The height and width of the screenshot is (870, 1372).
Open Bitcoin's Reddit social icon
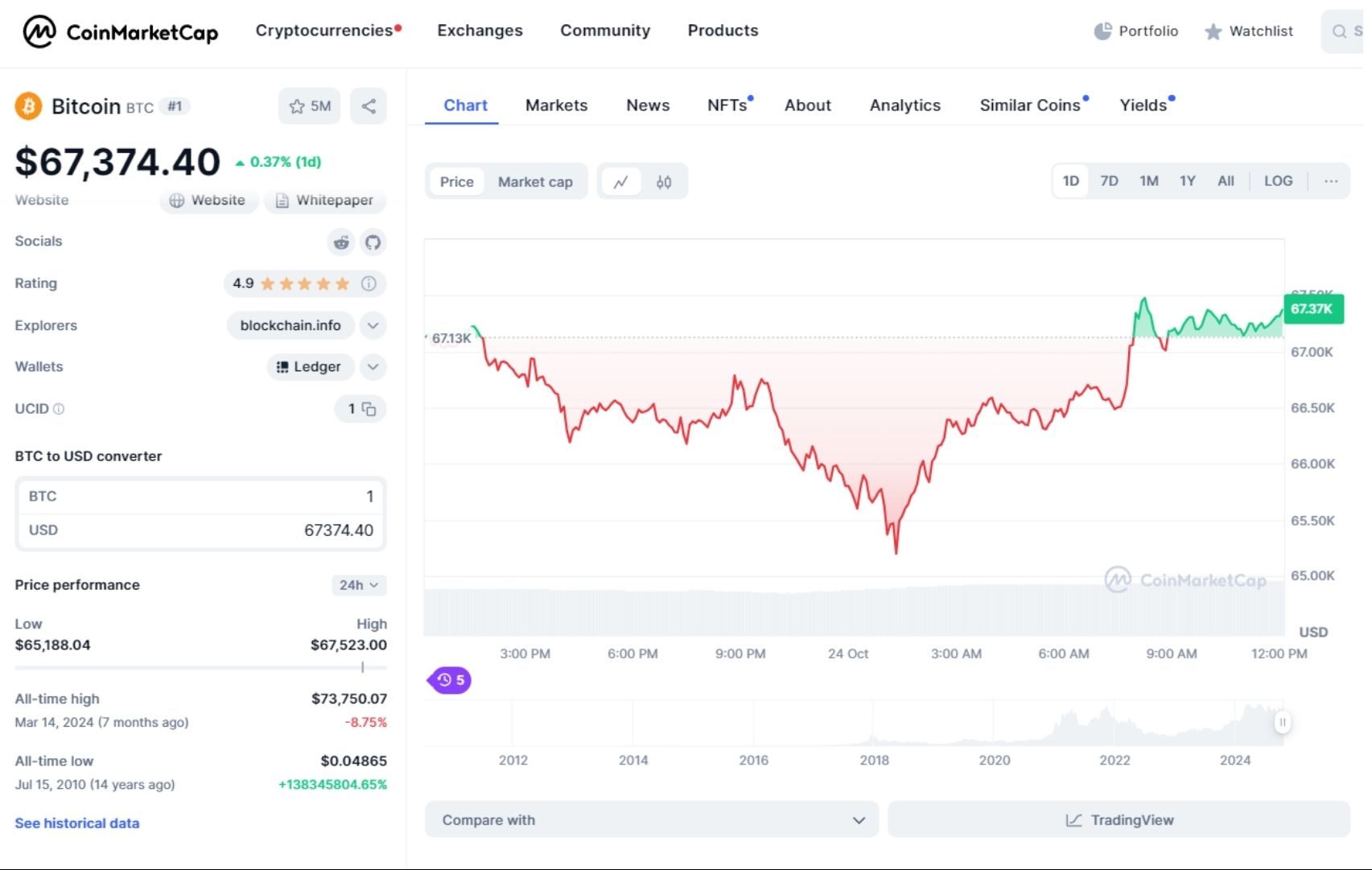pyautogui.click(x=341, y=241)
